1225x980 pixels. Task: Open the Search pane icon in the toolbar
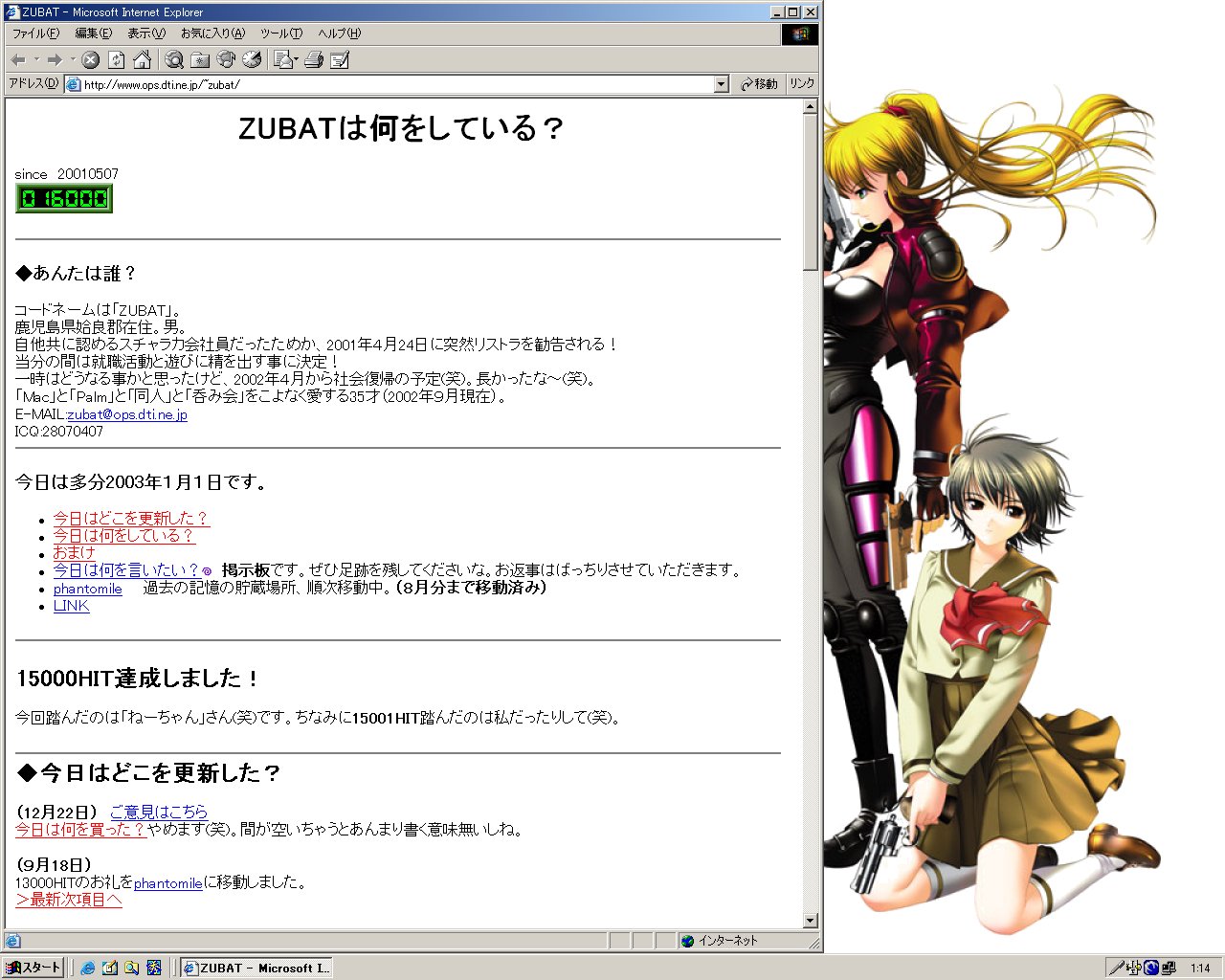tap(174, 59)
